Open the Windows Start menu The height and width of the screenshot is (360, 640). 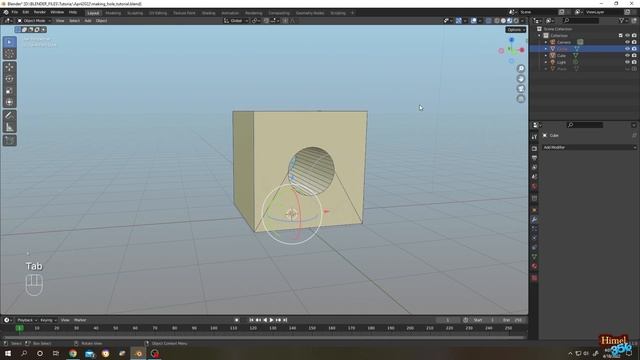click(8, 353)
